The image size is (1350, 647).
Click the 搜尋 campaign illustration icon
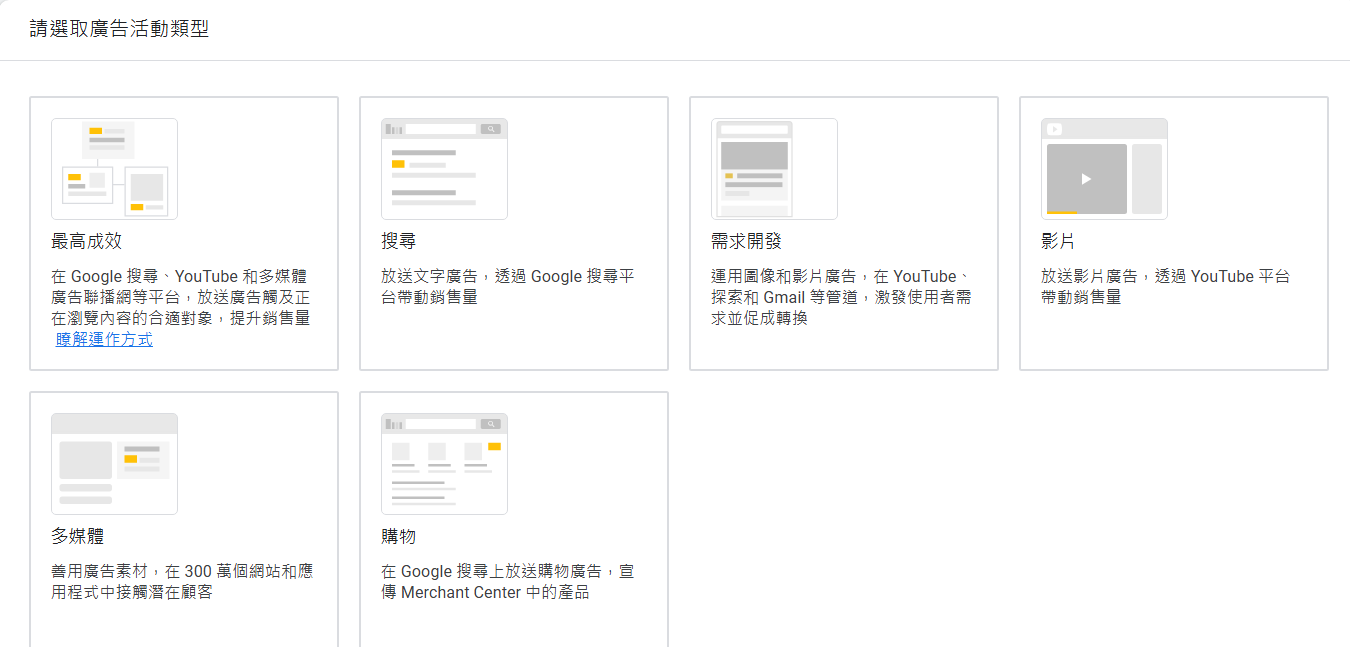point(444,169)
